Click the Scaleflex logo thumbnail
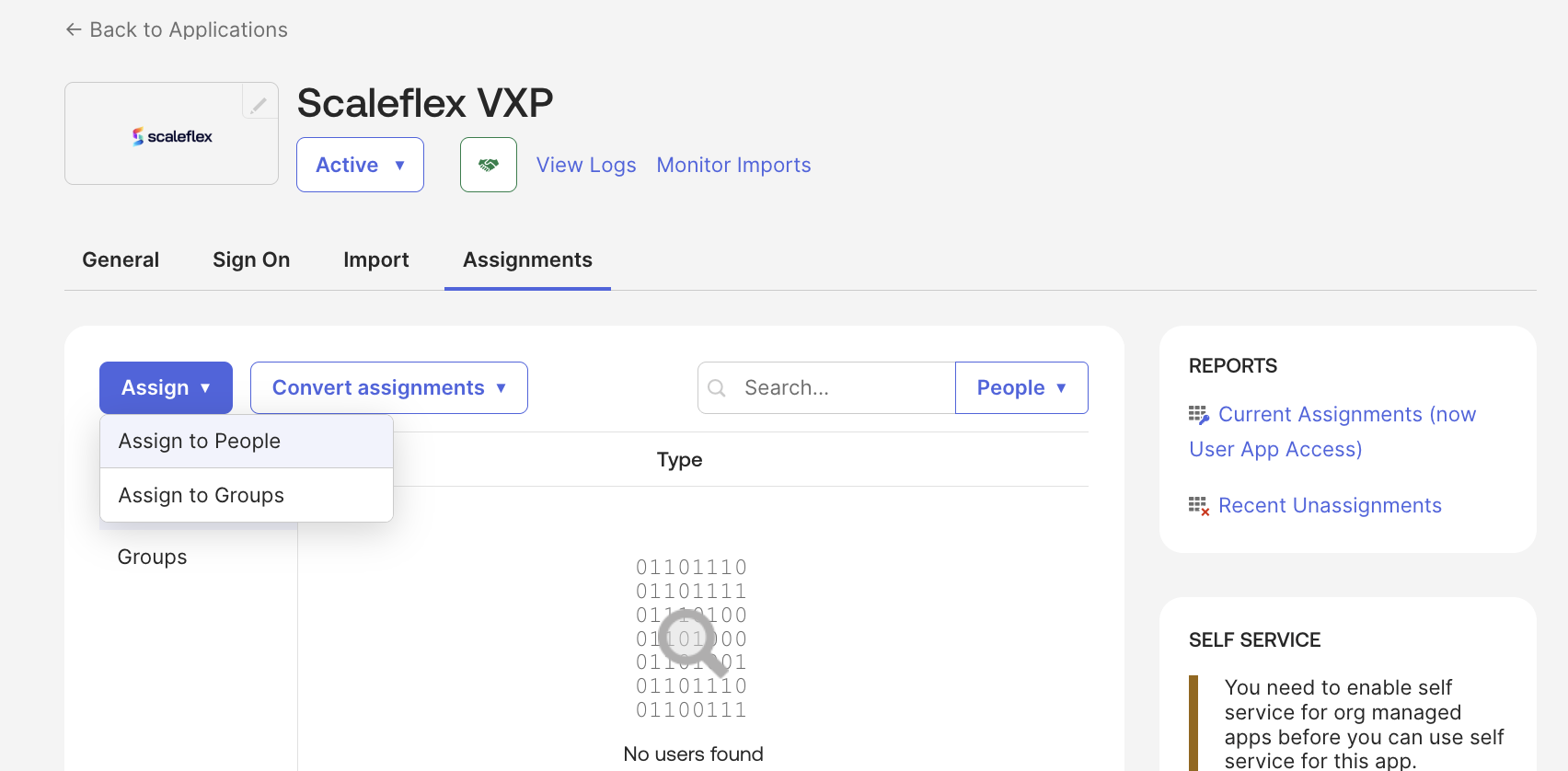 [x=172, y=136]
